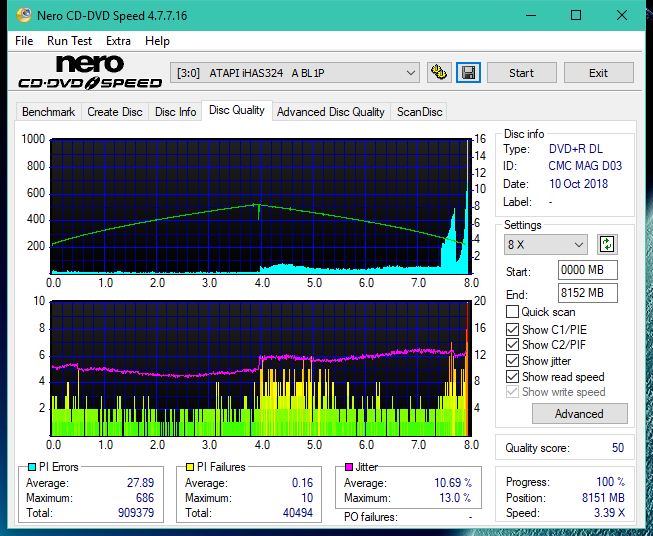
Task: Click the Nero disc app icon in title bar
Action: pos(24,15)
